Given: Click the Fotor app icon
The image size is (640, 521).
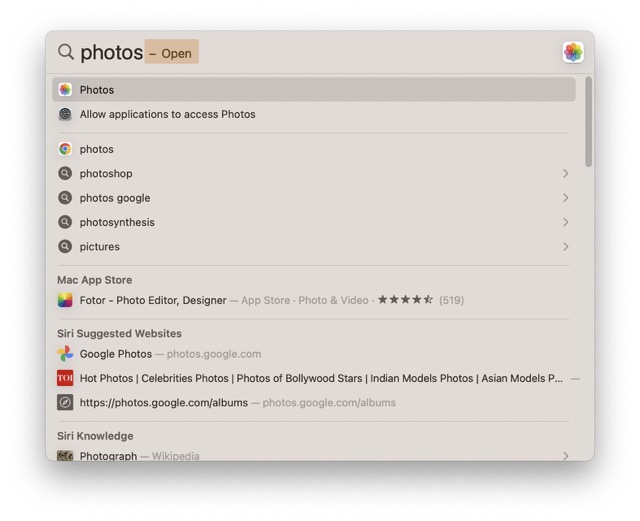Looking at the screenshot, I should (x=65, y=300).
